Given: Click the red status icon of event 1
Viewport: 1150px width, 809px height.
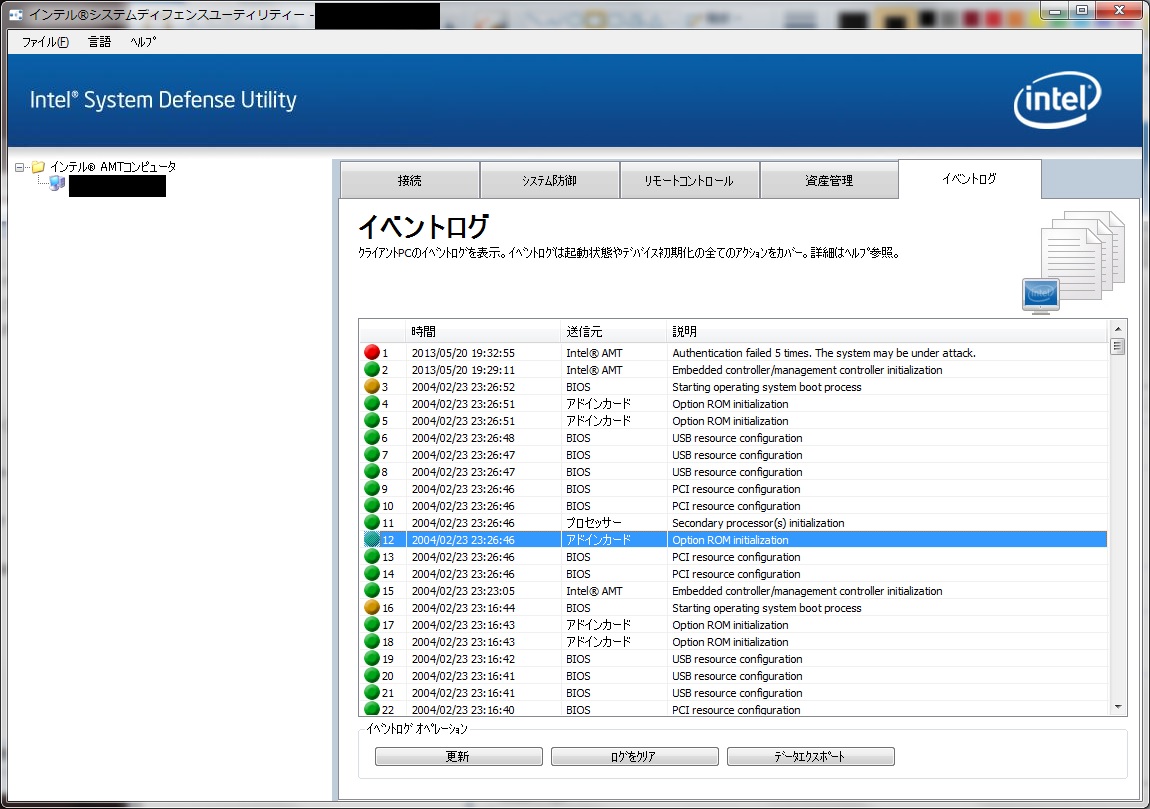Looking at the screenshot, I should pos(372,353).
